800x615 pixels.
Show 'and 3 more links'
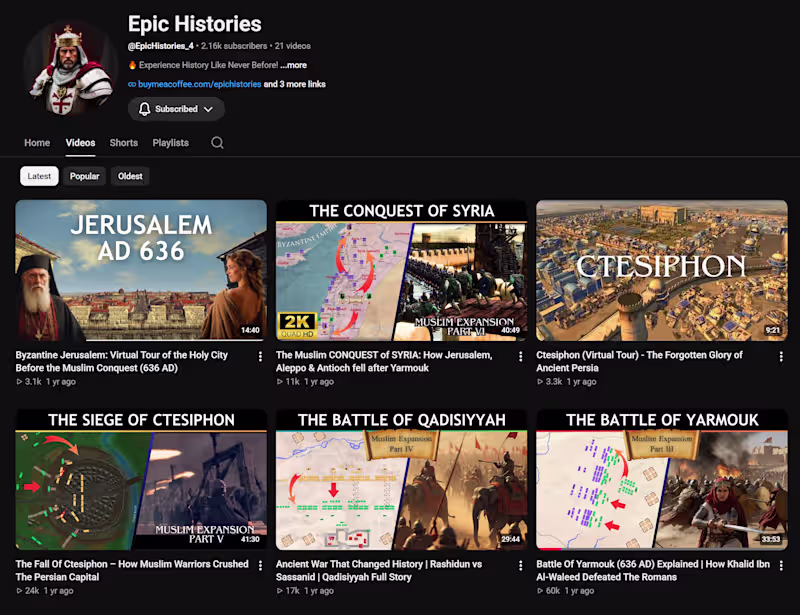coord(294,84)
